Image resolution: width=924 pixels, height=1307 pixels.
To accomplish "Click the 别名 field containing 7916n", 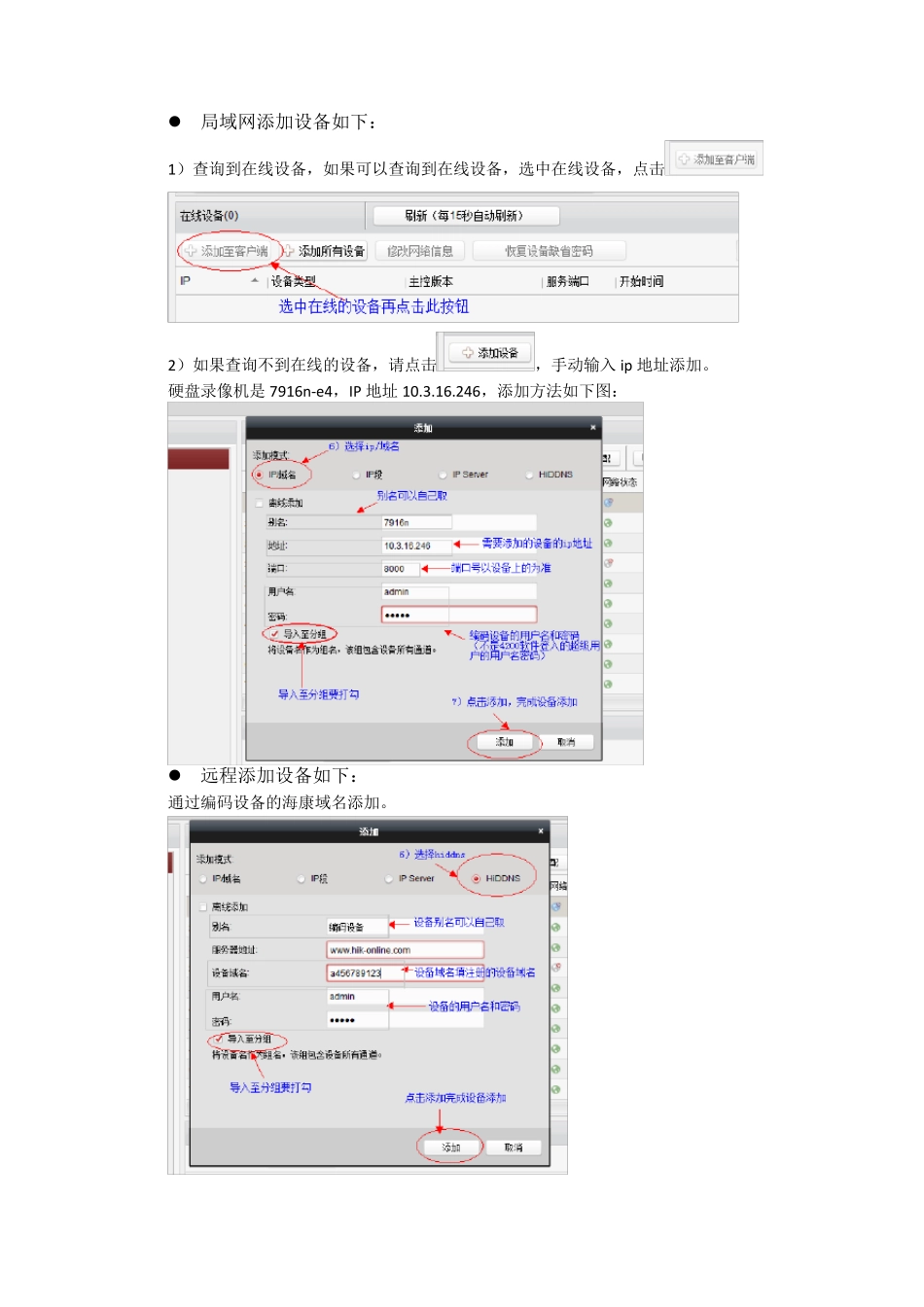I will point(458,522).
